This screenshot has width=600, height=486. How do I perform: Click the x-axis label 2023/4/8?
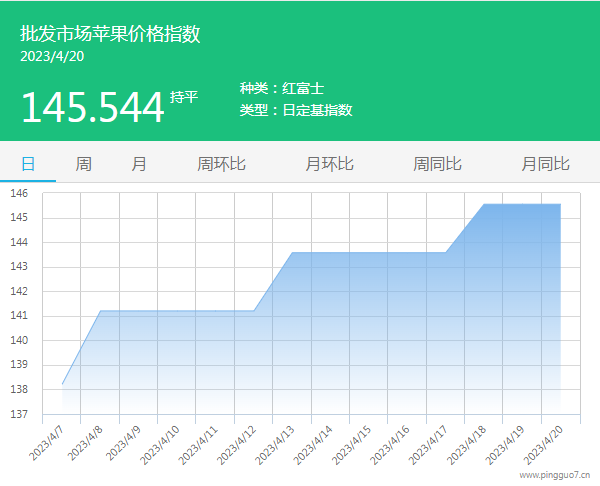pos(85,444)
